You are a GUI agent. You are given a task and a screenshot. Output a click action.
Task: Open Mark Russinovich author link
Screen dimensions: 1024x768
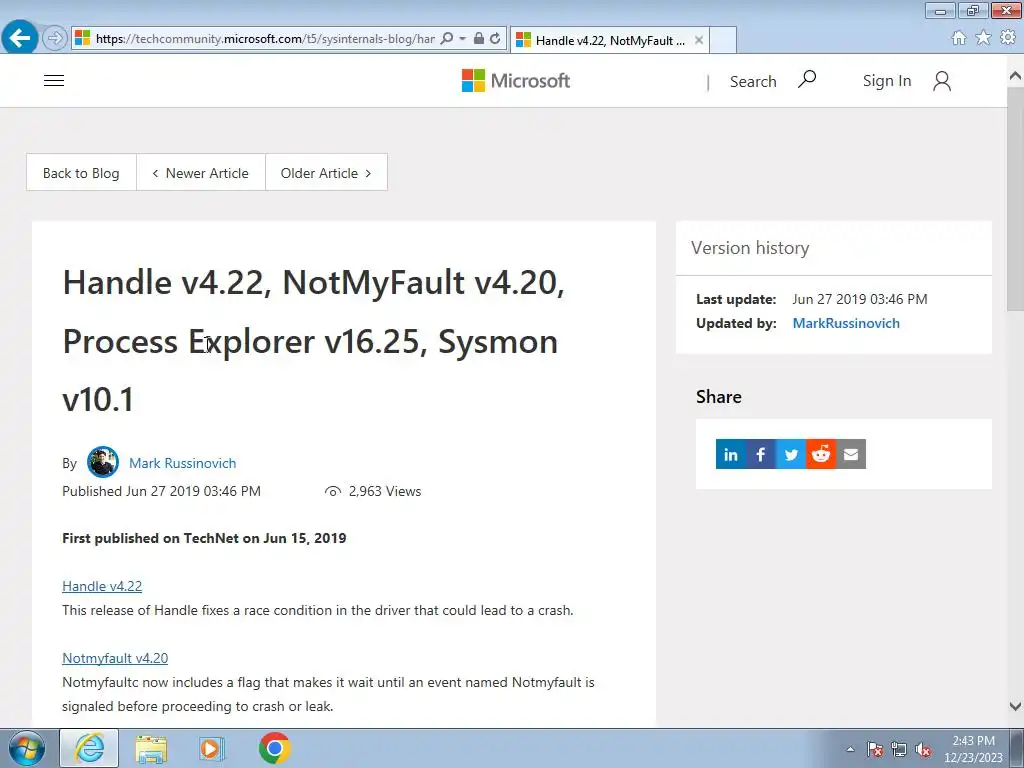[x=183, y=463]
